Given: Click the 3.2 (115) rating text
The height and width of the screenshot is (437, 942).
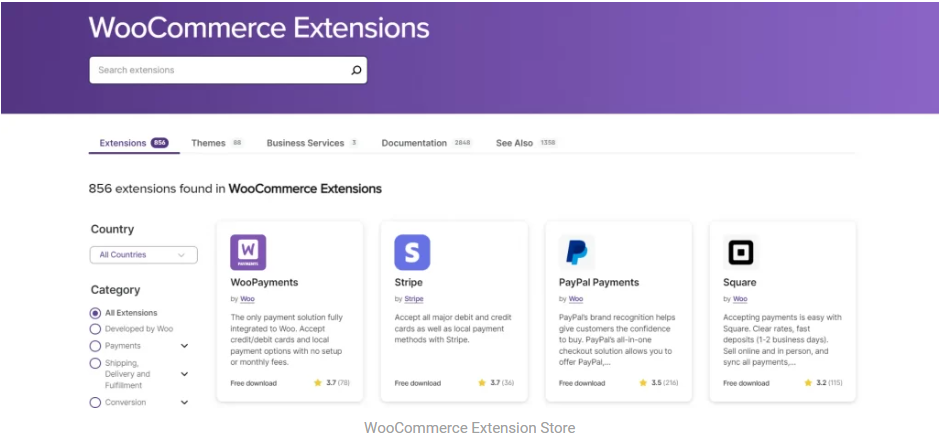Looking at the screenshot, I should [828, 383].
